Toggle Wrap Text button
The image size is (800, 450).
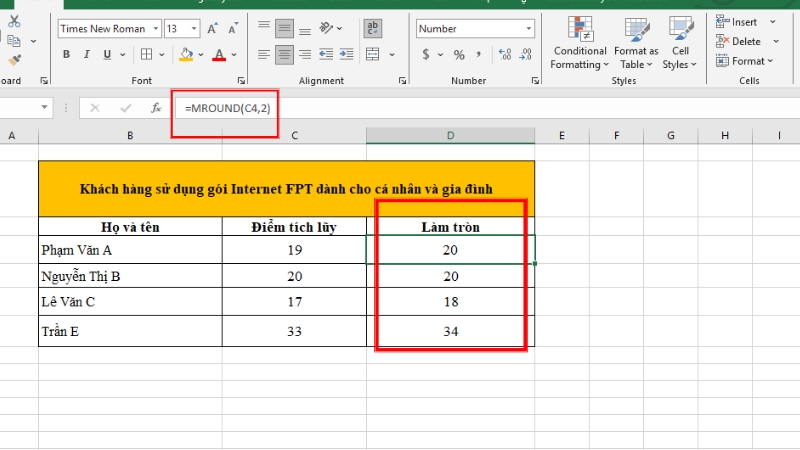373,29
